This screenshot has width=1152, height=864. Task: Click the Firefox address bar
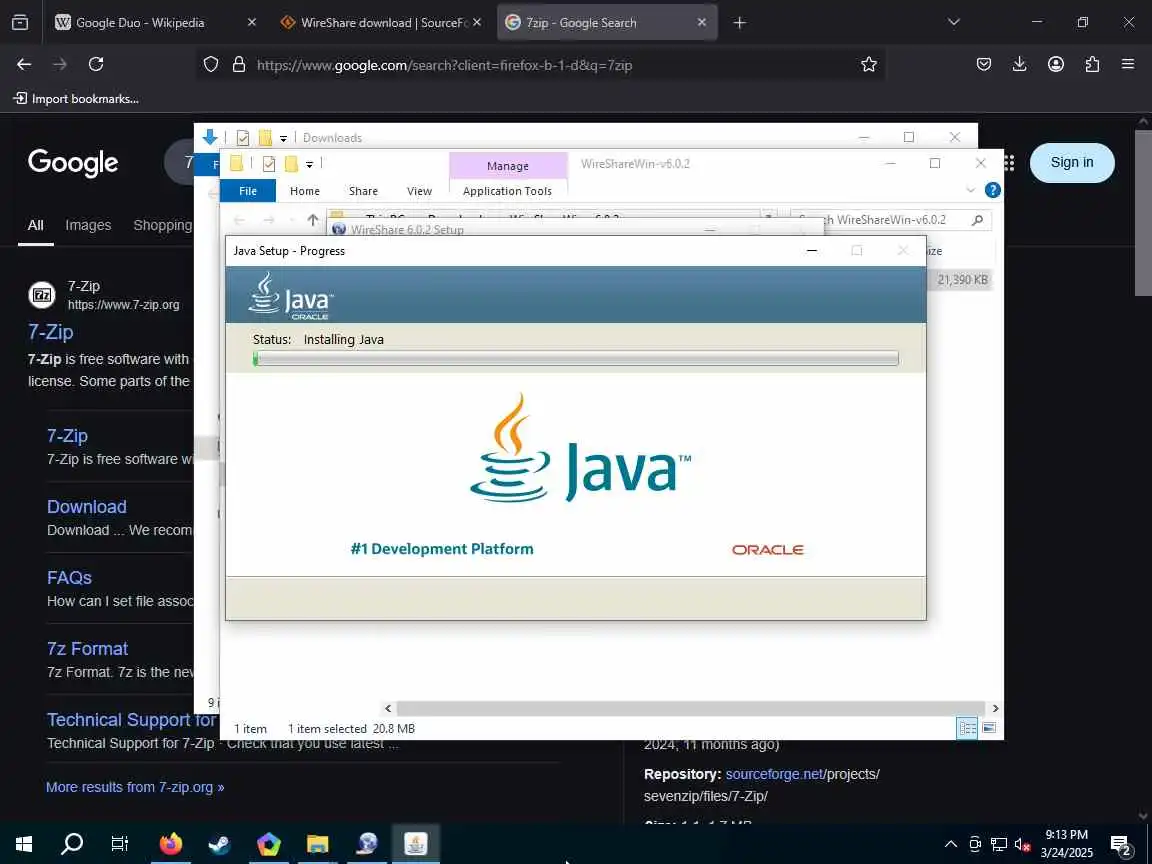pyautogui.click(x=540, y=65)
